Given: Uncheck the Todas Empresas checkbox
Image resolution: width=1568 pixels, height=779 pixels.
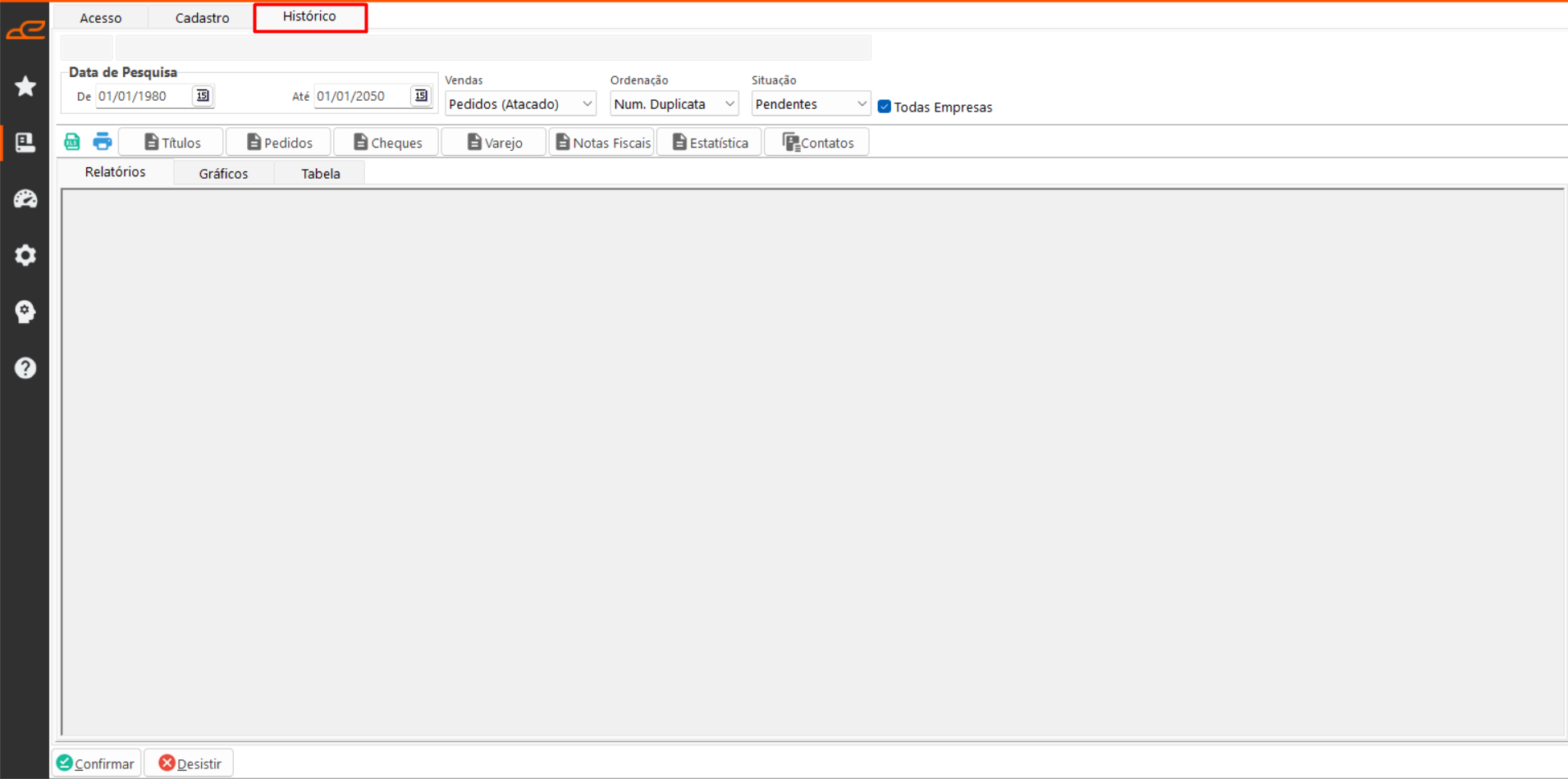Looking at the screenshot, I should [x=885, y=107].
